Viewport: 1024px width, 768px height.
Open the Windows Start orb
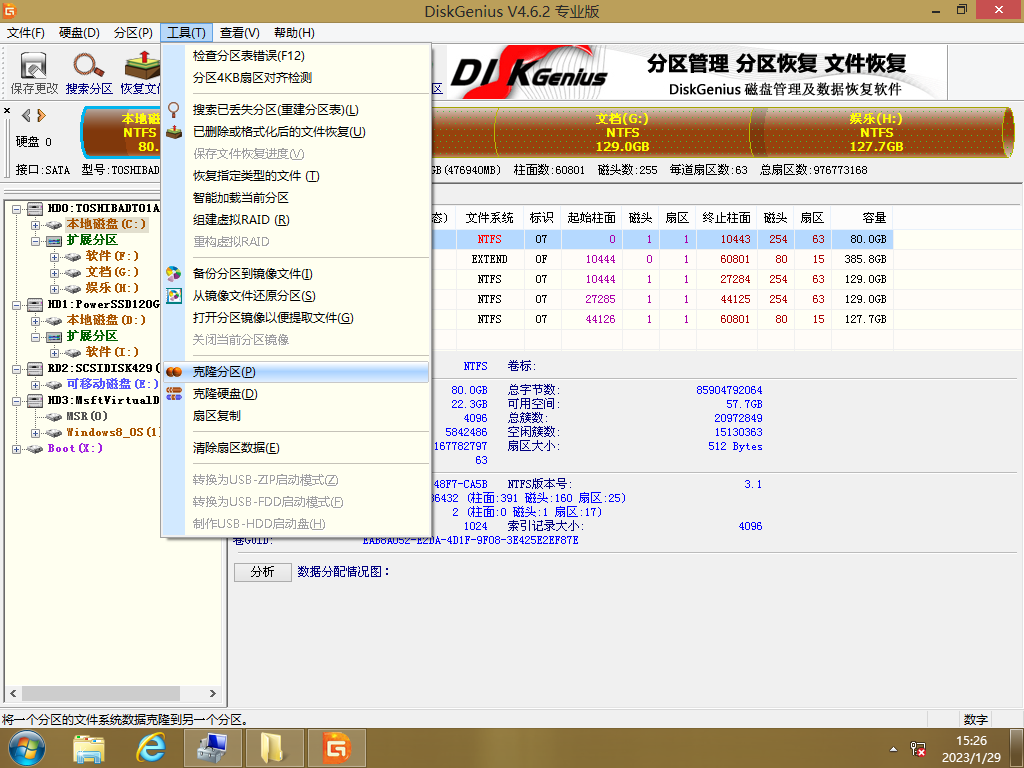(x=26, y=748)
